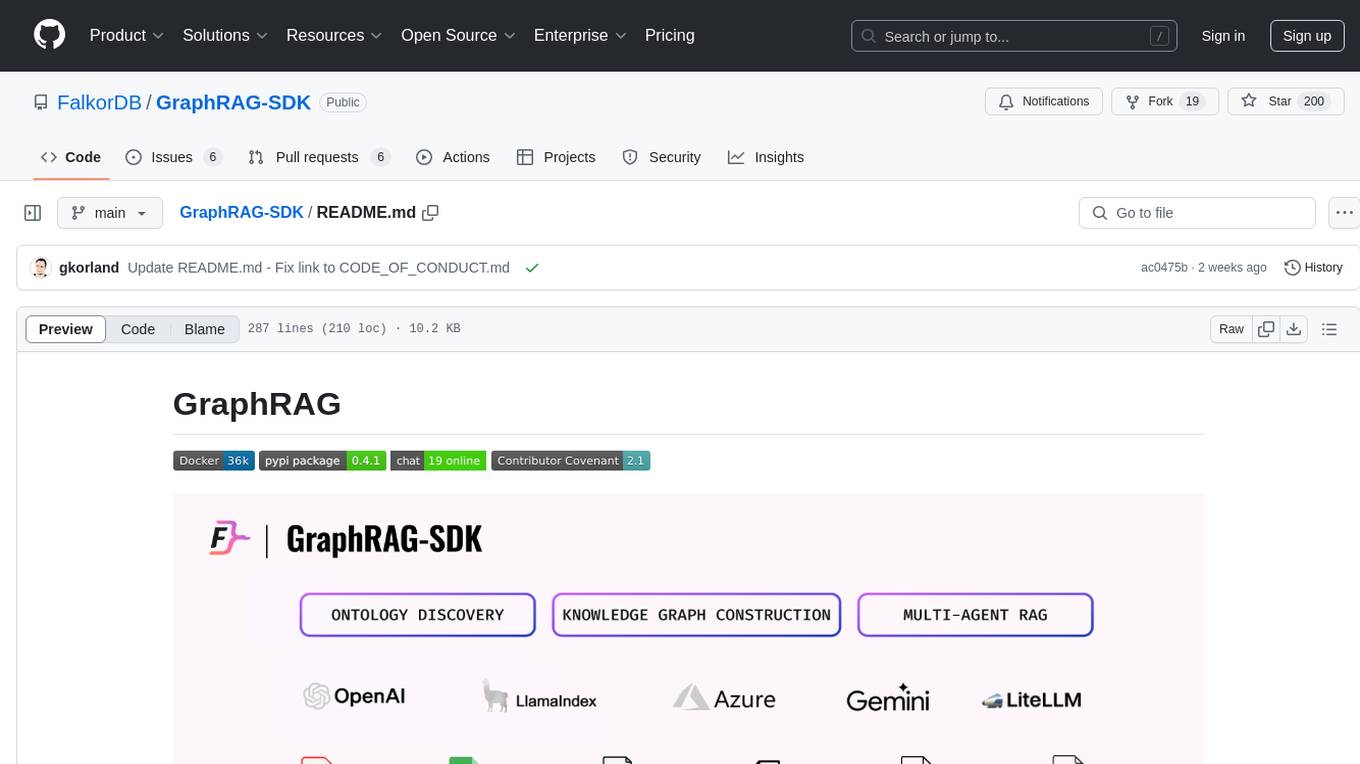Open the GraphRAG-SDK repository title link
The width and height of the screenshot is (1360, 764).
tap(233, 102)
